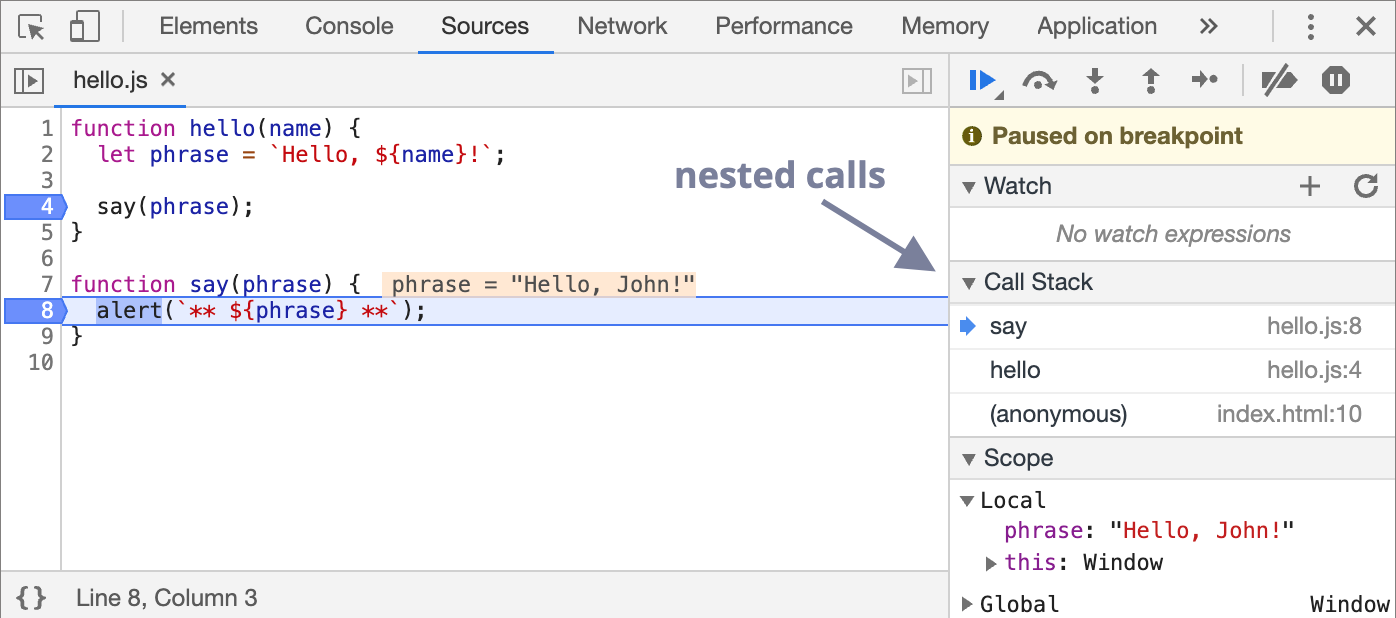Viewport: 1396px width, 618px height.
Task: Close the hello.js file tab
Action: point(168,80)
